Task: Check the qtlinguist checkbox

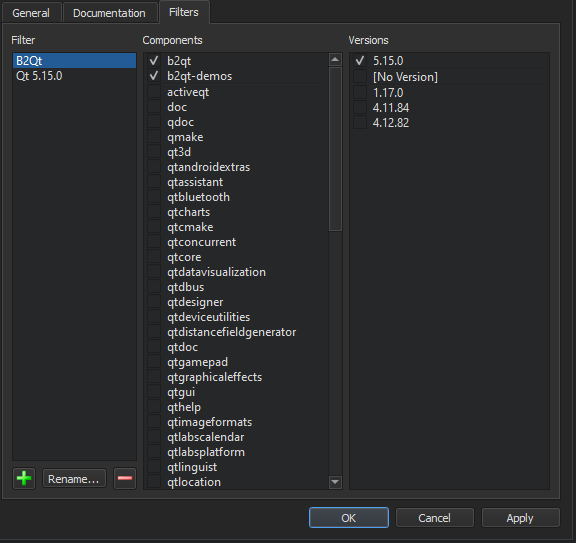Action: (154, 467)
